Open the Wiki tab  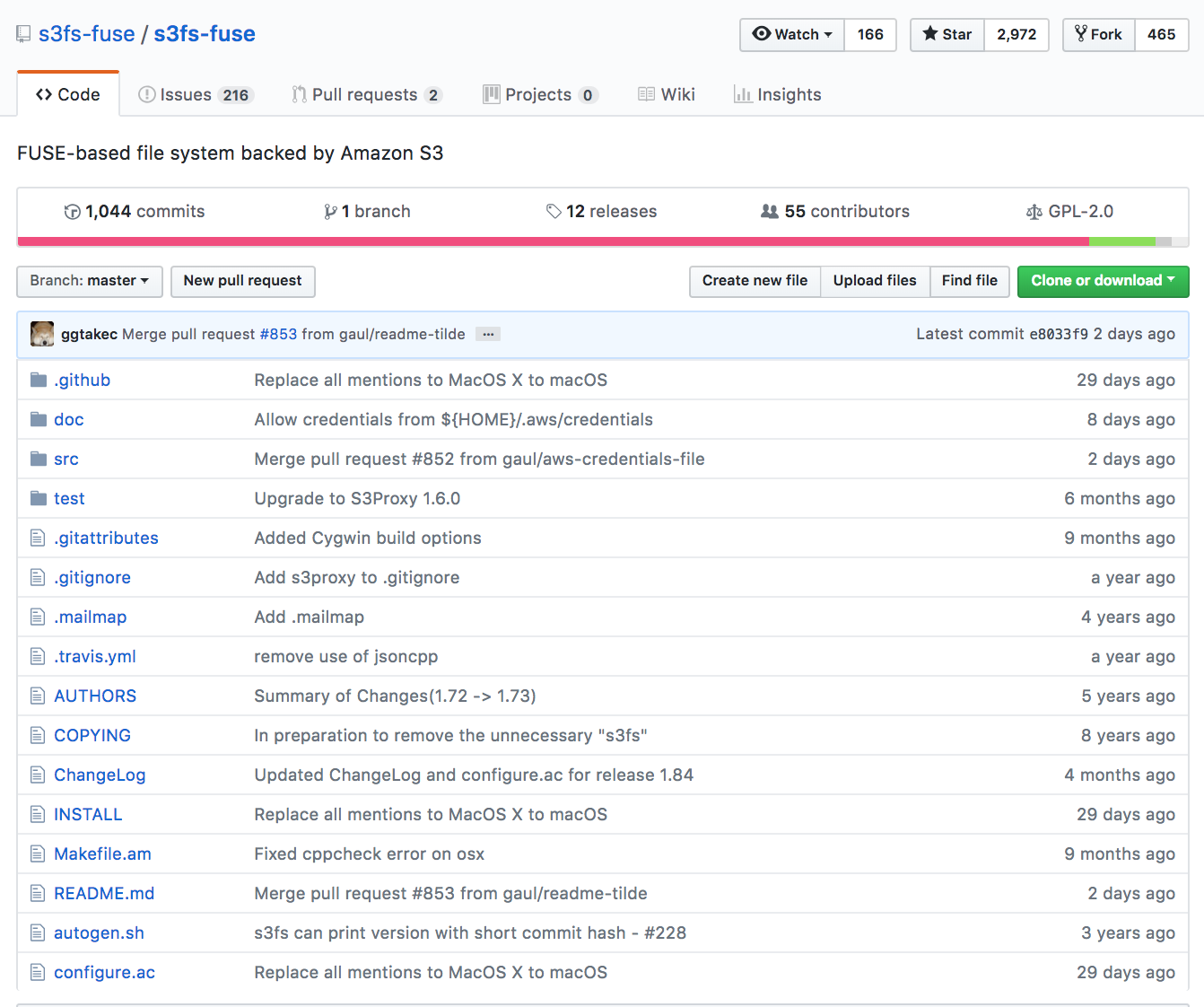point(667,94)
